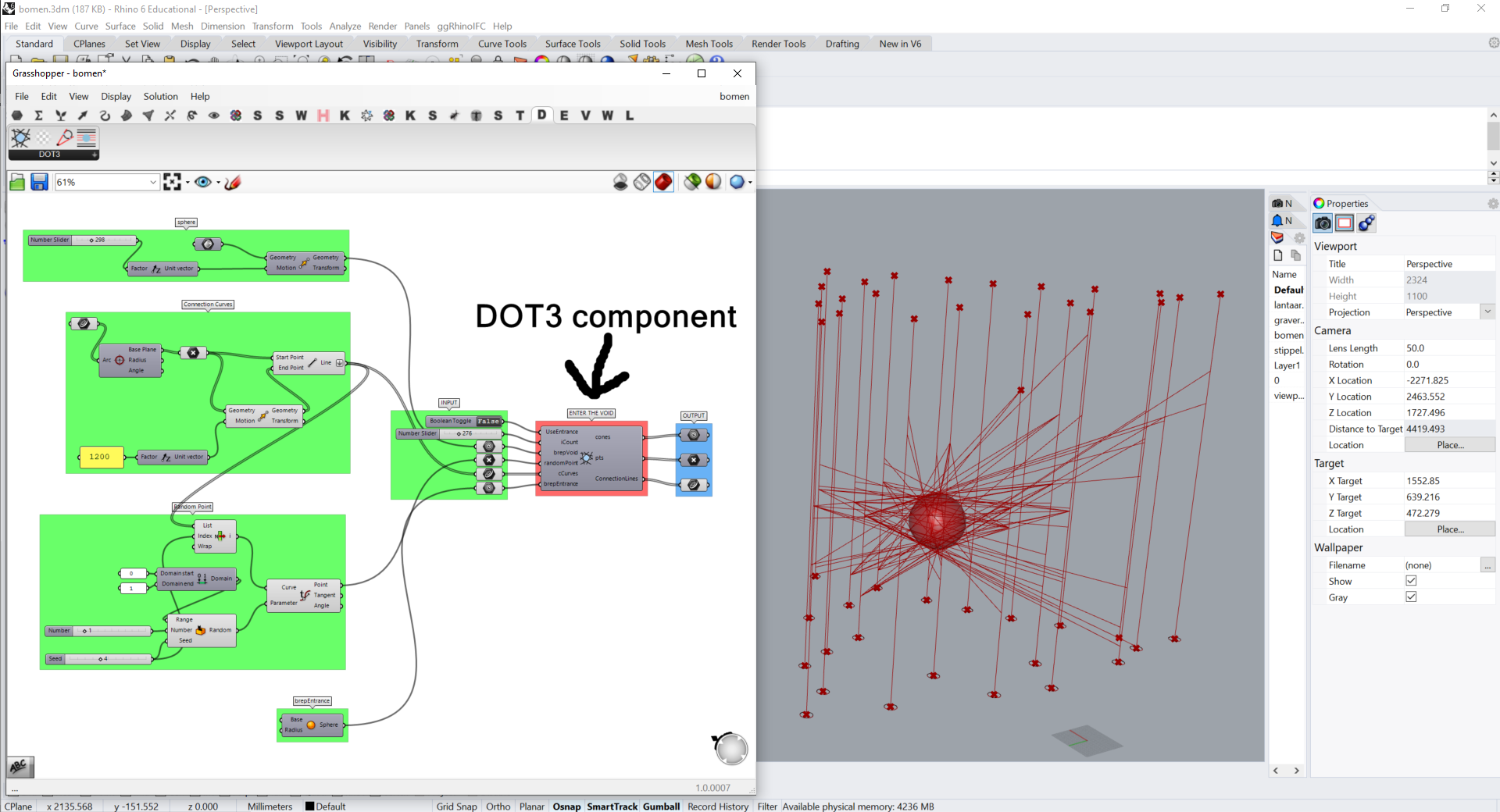The height and width of the screenshot is (812, 1500).
Task: Expand the Projection dropdown
Action: click(x=1487, y=312)
